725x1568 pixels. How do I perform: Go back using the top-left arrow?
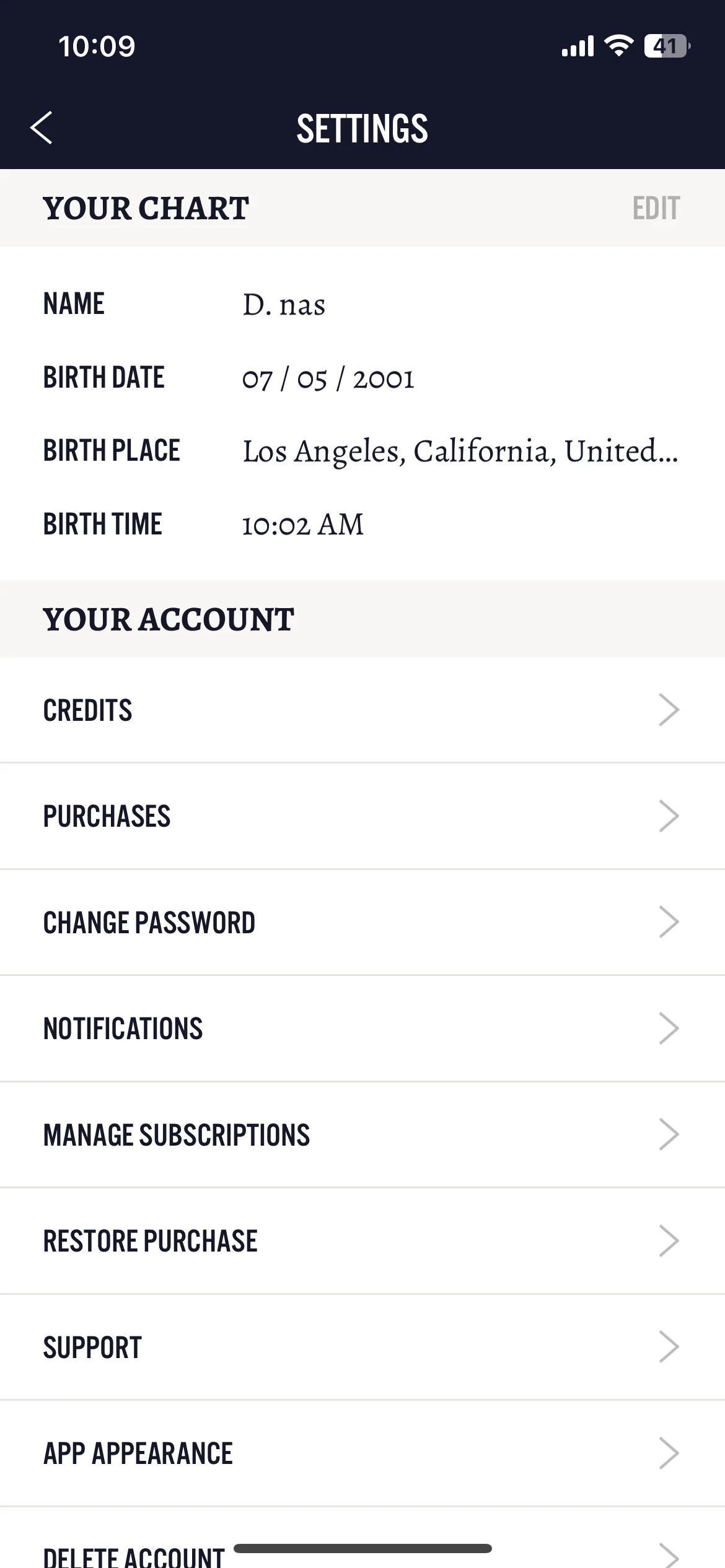coord(41,128)
